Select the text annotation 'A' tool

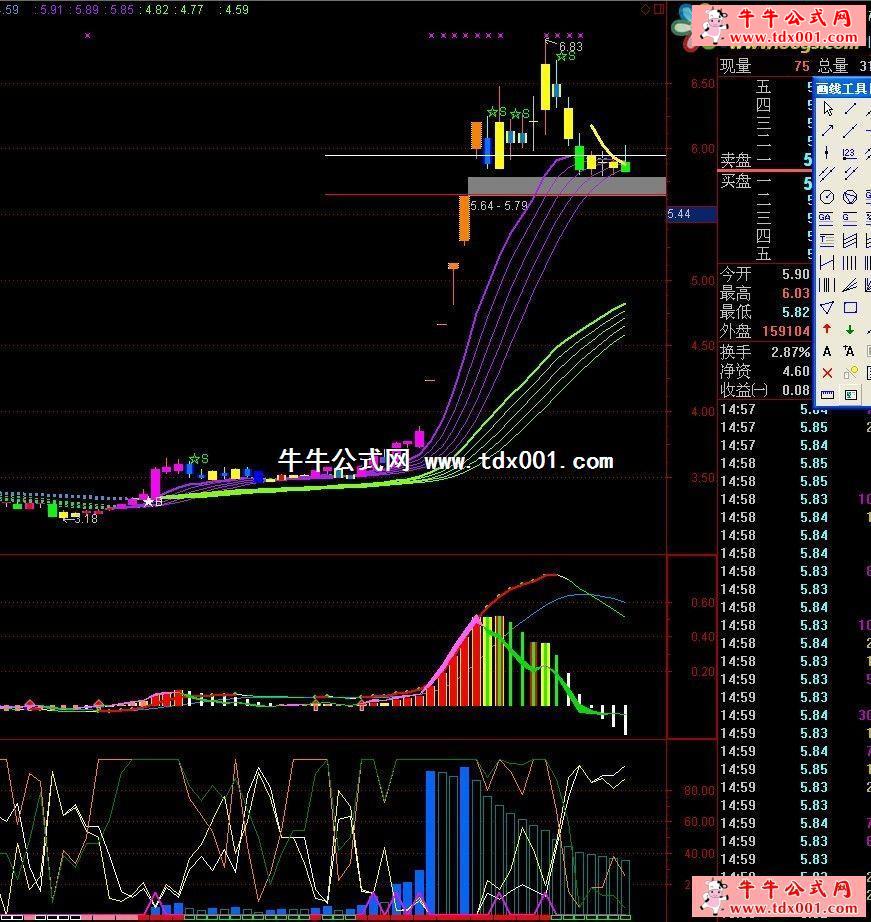pos(827,351)
